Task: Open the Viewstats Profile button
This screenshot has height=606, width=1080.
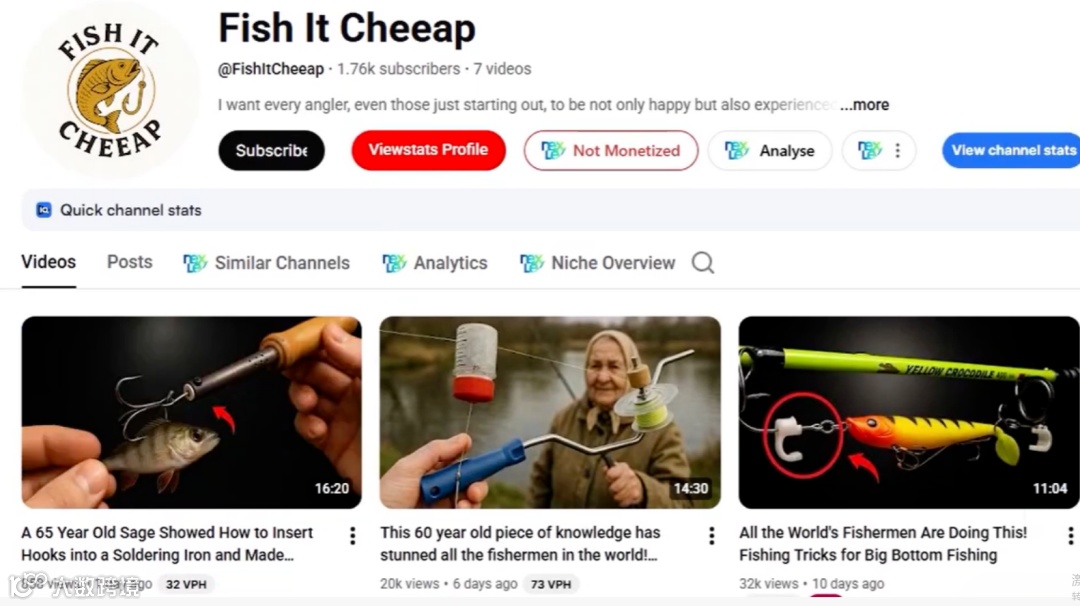Action: point(428,150)
